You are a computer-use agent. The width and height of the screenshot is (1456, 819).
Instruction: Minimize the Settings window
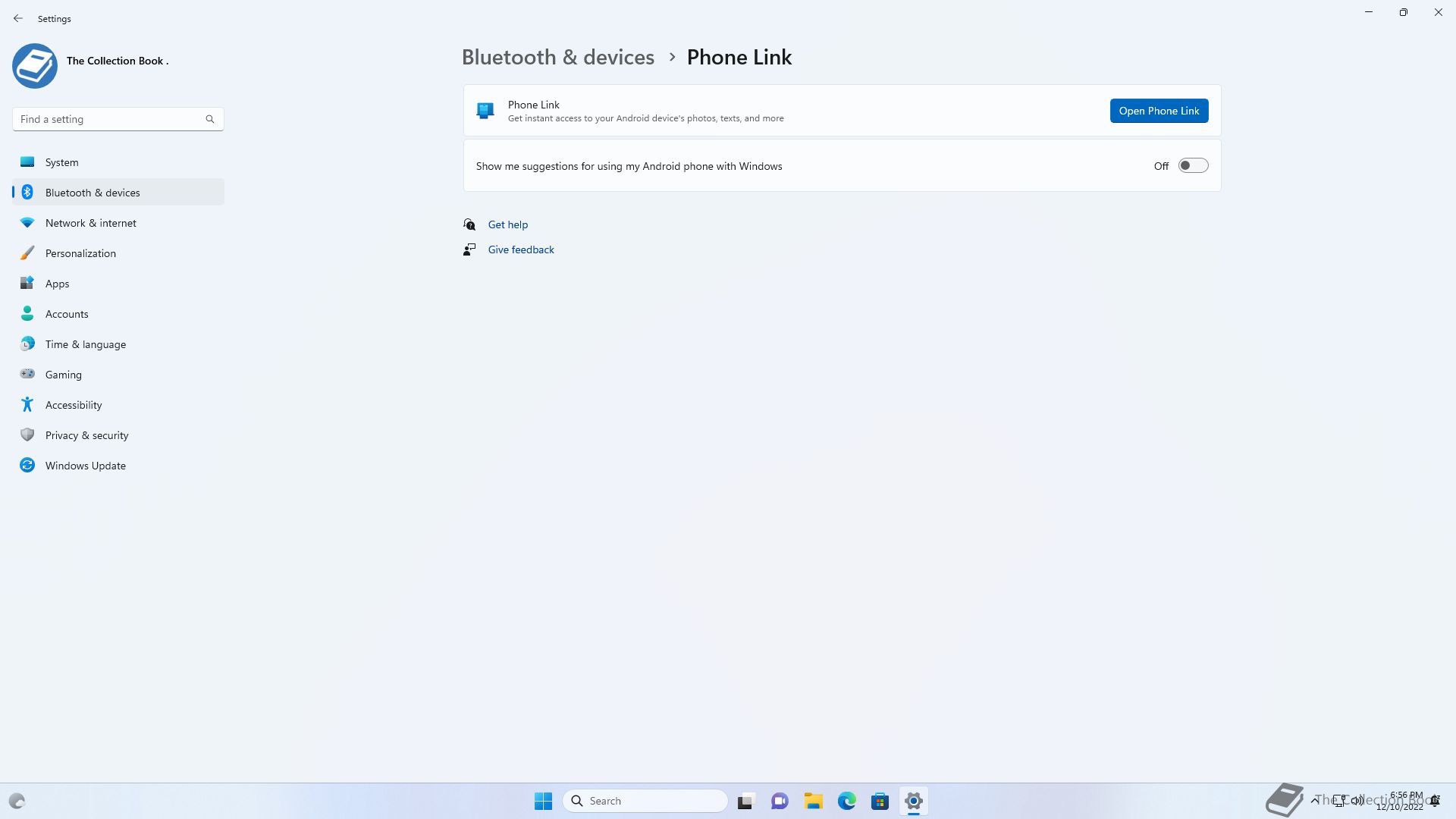click(1369, 12)
